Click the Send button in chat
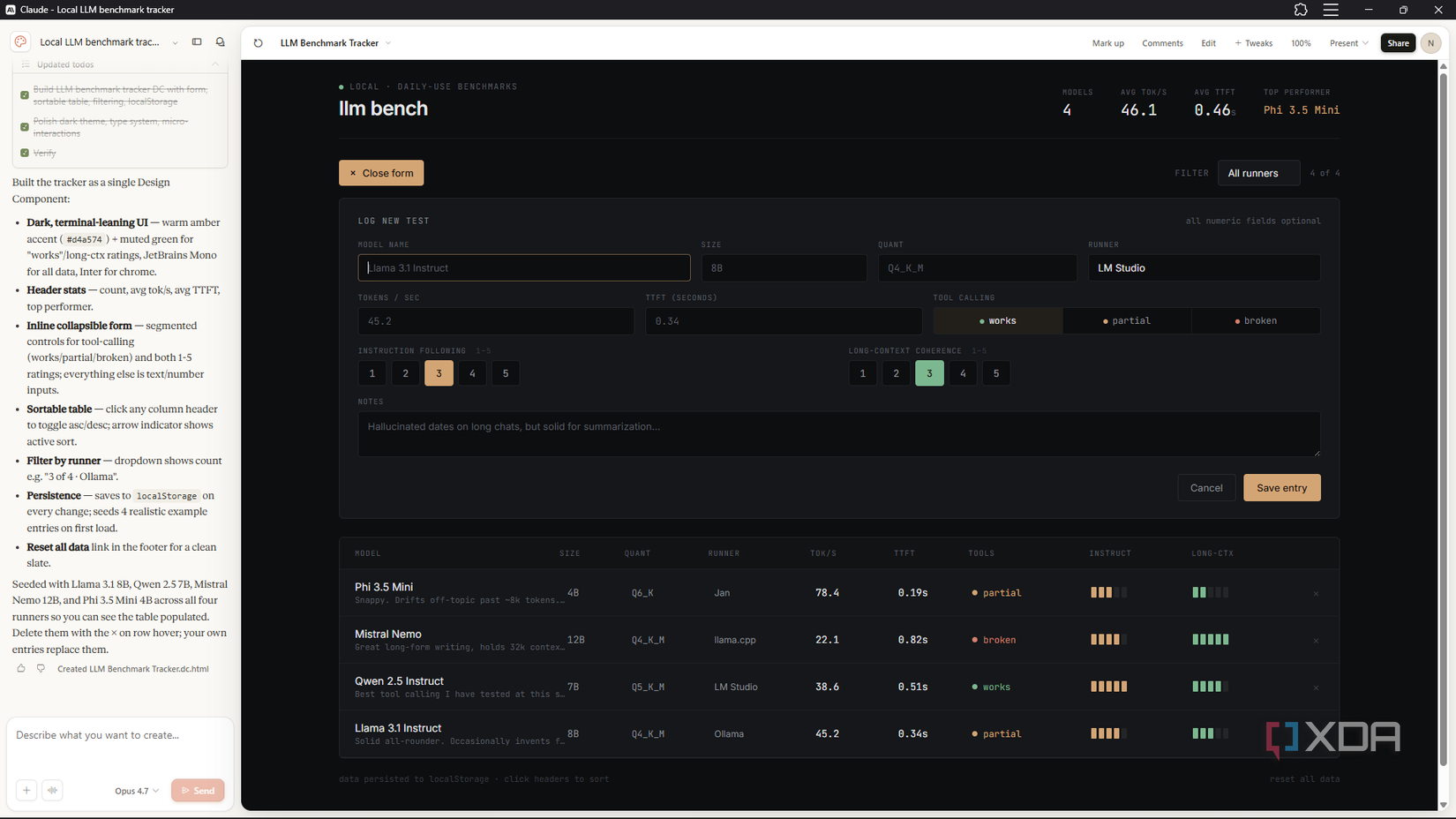1456x819 pixels. click(x=198, y=791)
